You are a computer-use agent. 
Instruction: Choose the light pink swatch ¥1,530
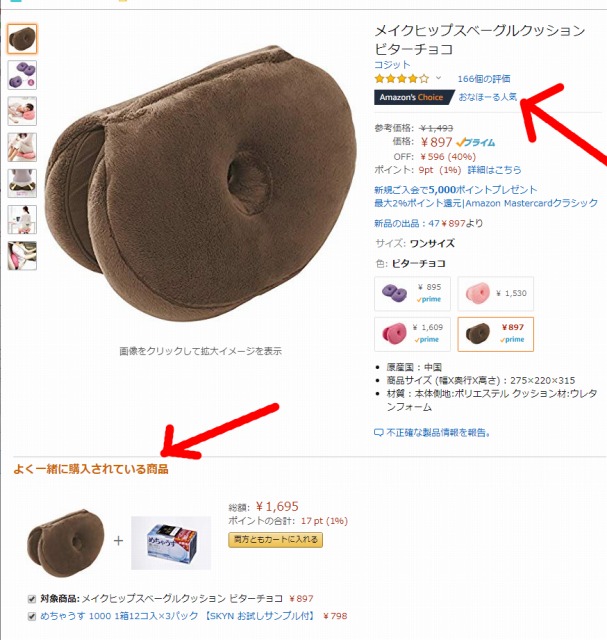(496, 293)
